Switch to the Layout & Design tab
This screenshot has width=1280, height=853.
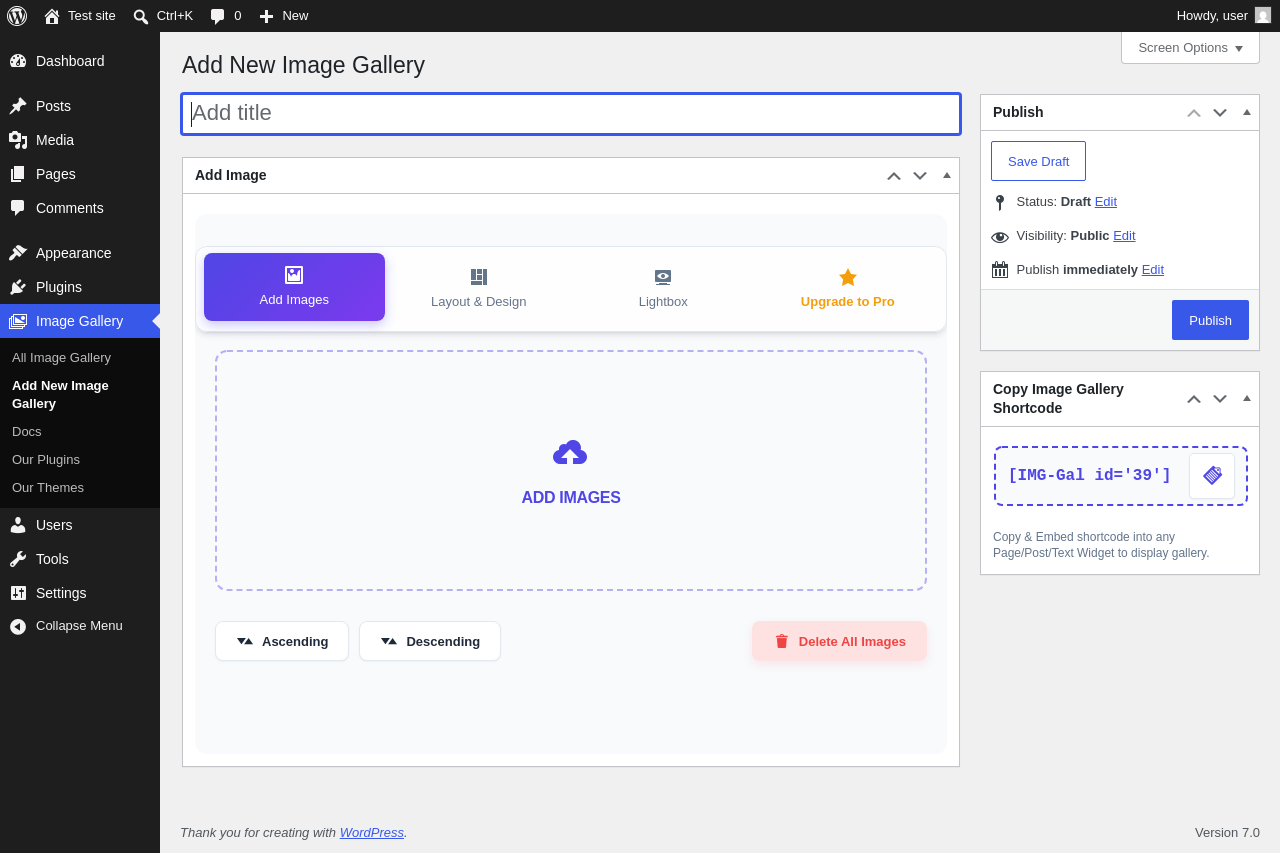coord(479,288)
